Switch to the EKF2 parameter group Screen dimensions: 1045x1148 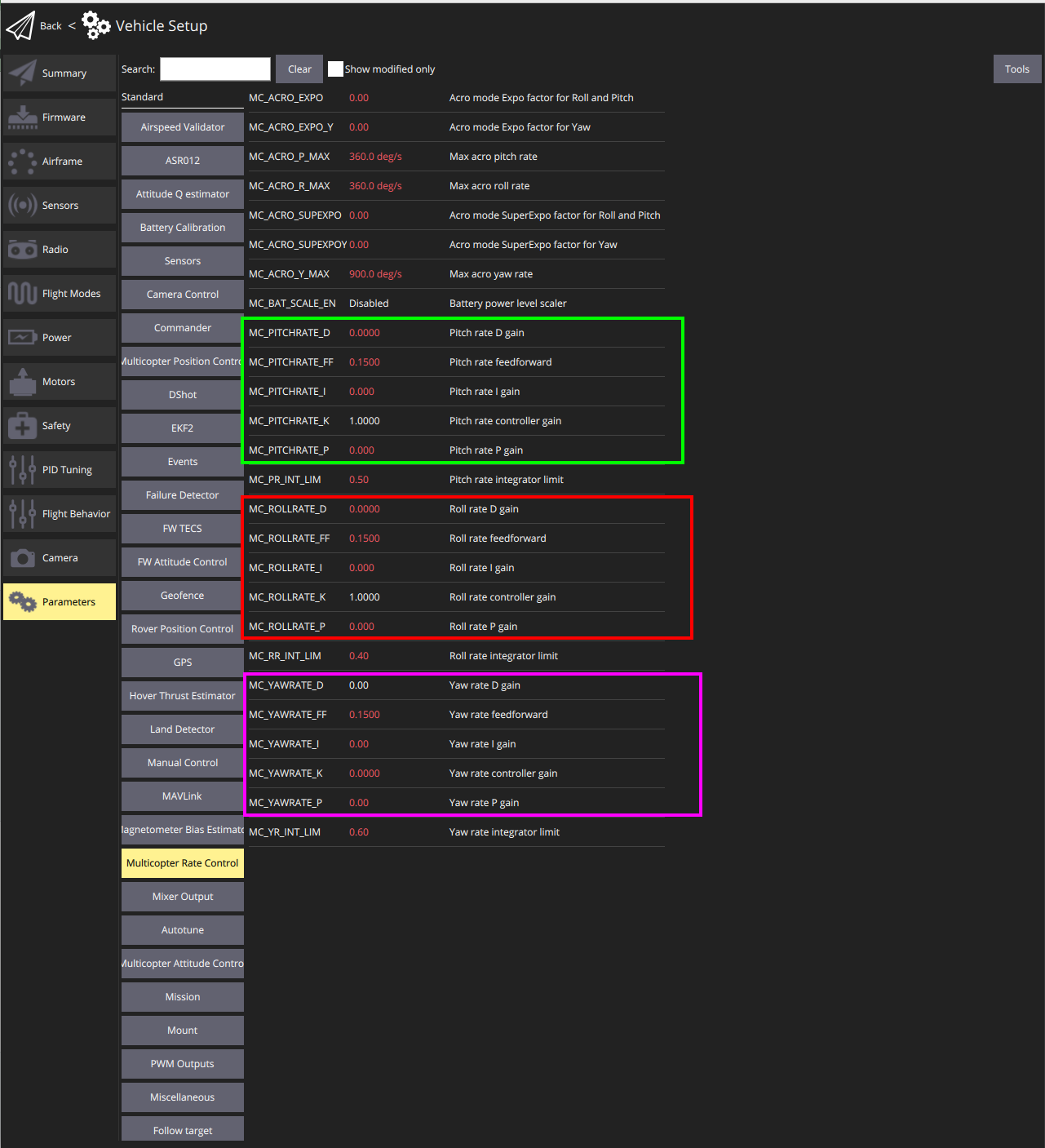(183, 428)
